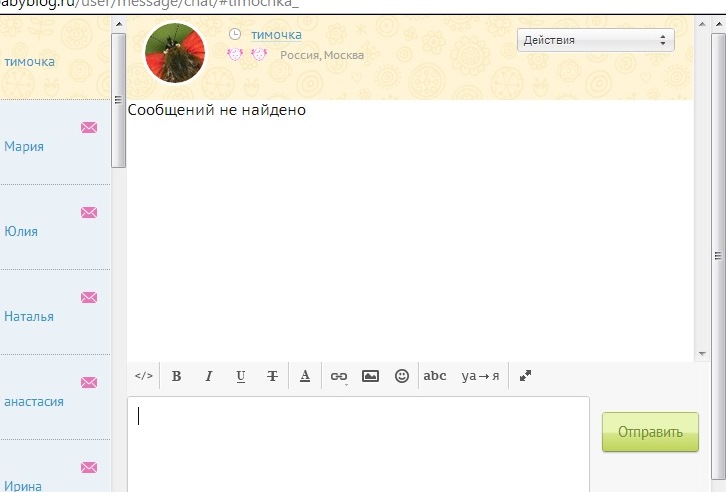
Task: Expand the editor to fullscreen
Action: point(525,375)
